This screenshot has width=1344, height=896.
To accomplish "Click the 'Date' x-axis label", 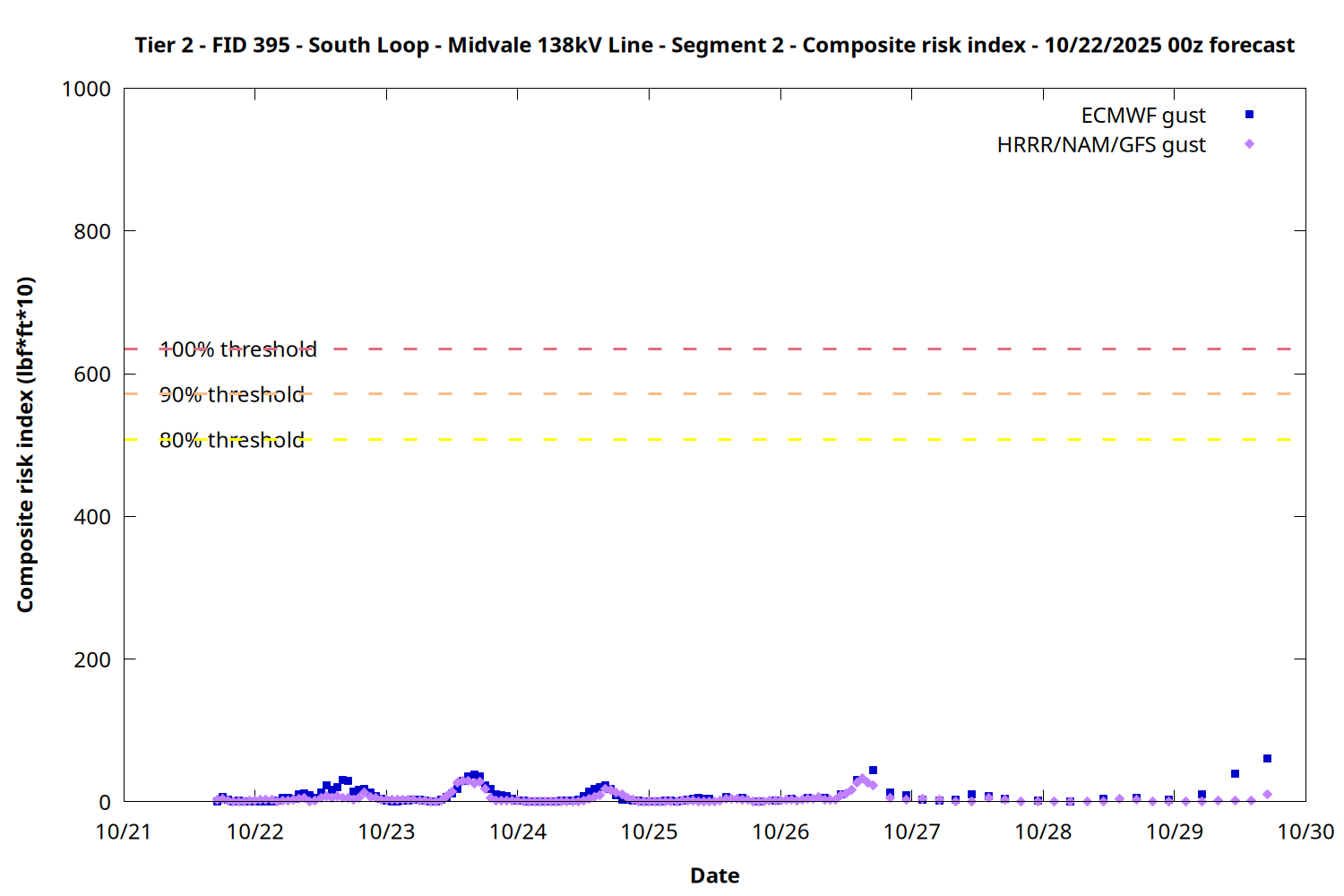I will point(714,875).
